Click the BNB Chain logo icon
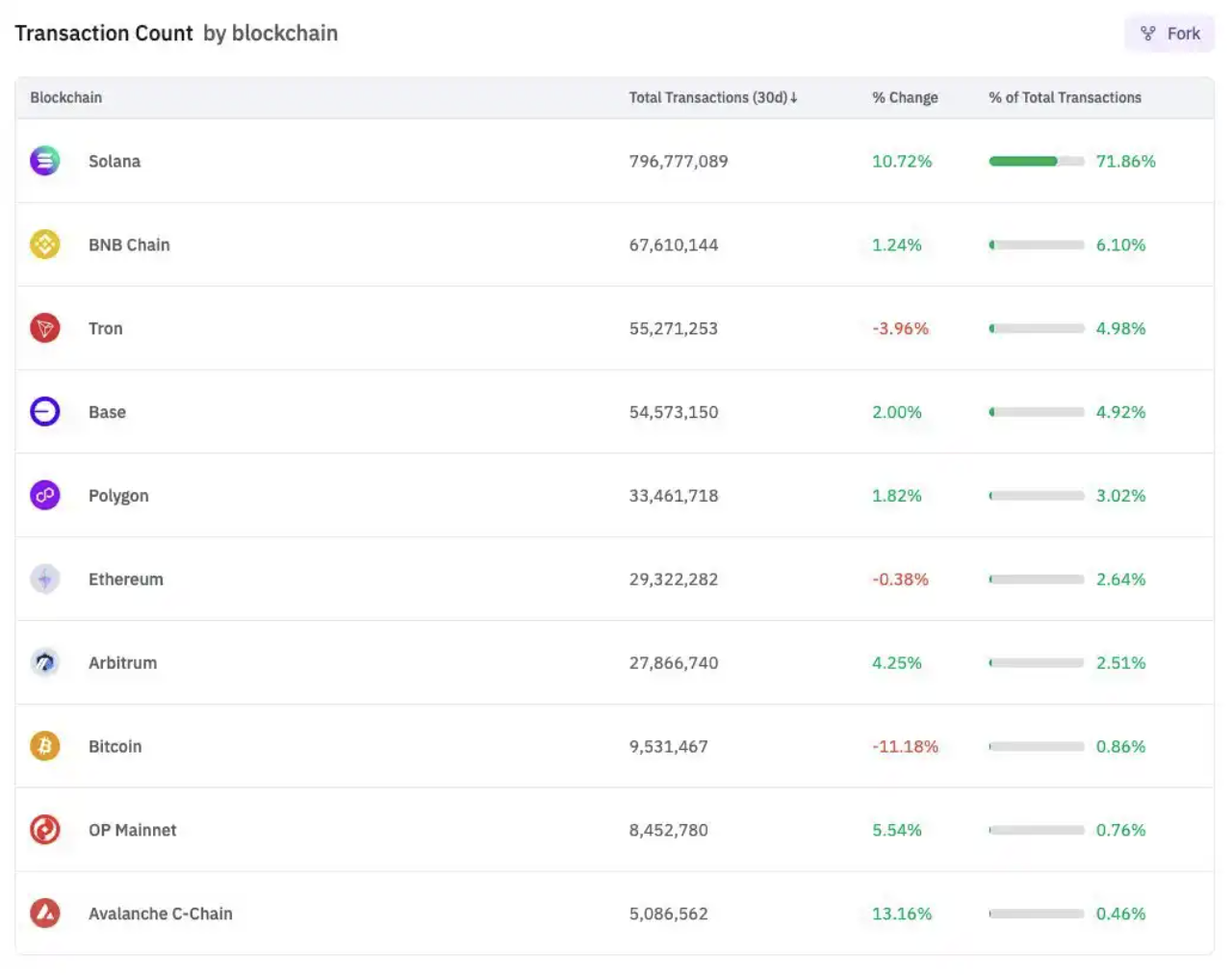The width and height of the screenshot is (1232, 980). click(45, 245)
